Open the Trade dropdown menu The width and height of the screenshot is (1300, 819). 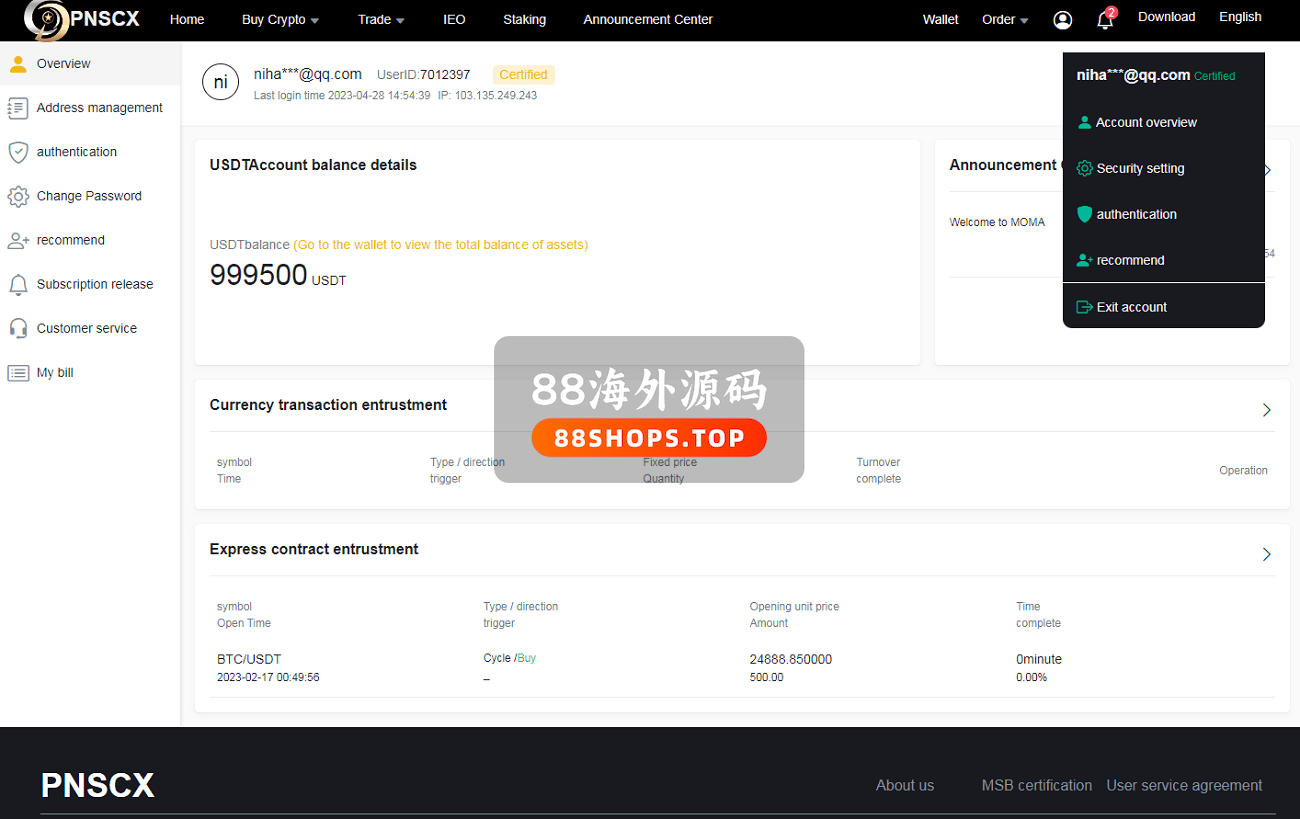381,20
